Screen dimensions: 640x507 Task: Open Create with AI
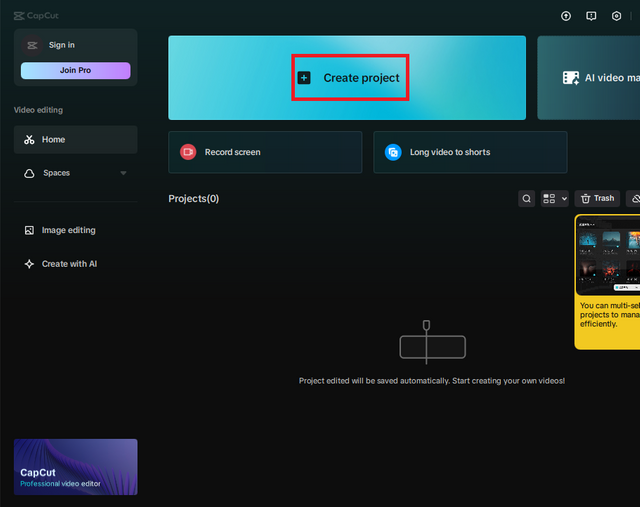pos(76,264)
